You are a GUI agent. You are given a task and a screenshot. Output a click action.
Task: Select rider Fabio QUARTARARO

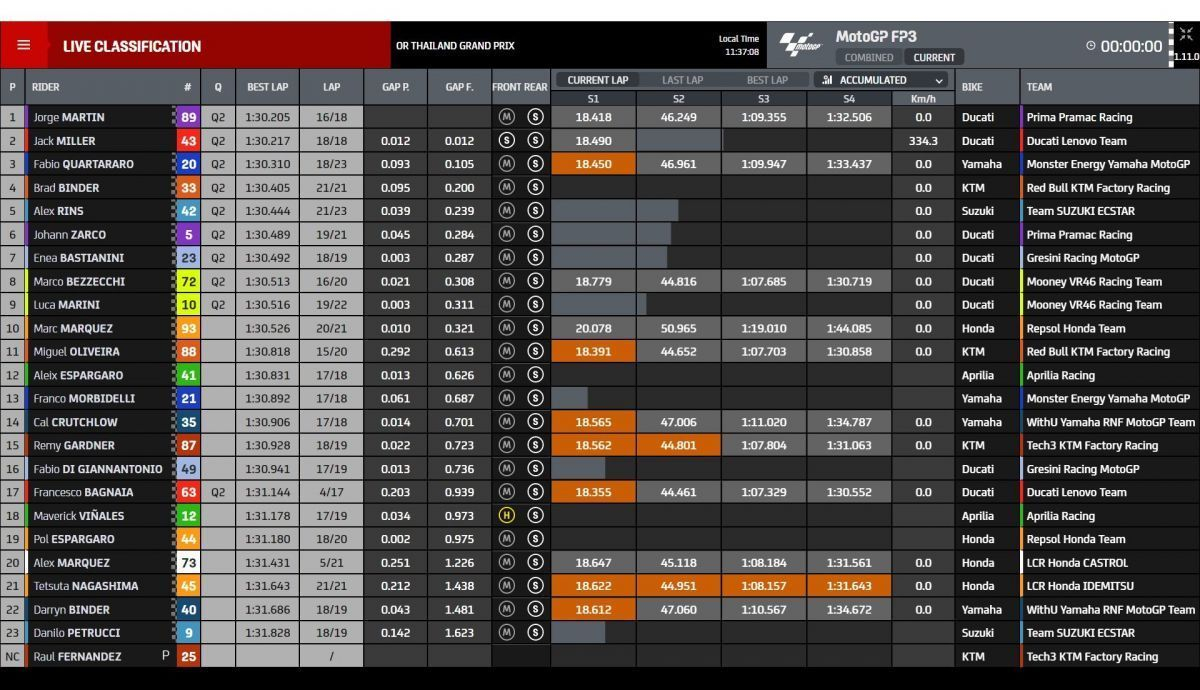point(85,164)
